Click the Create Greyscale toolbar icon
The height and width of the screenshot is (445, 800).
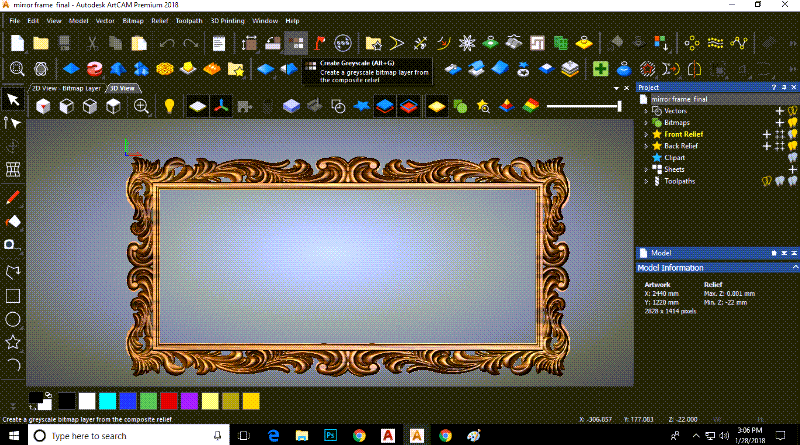(294, 42)
